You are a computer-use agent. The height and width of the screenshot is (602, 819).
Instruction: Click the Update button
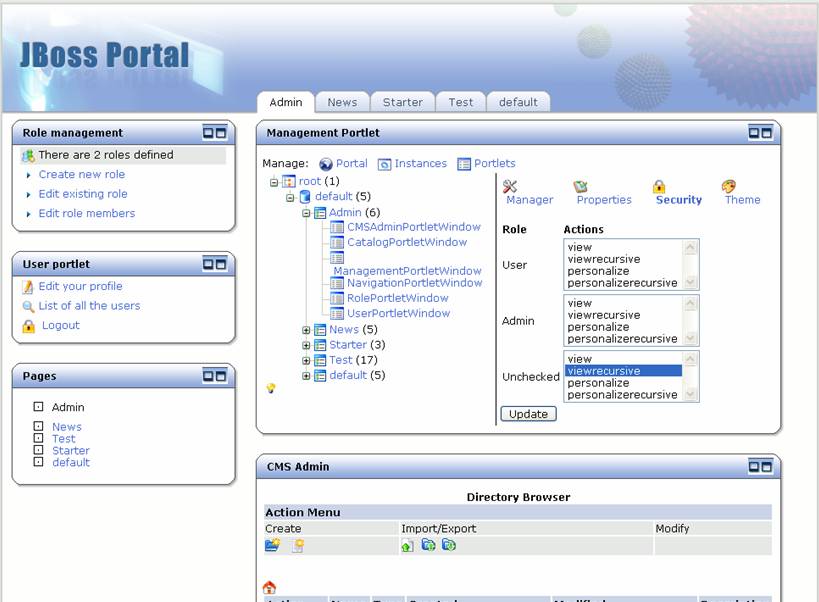(x=528, y=414)
